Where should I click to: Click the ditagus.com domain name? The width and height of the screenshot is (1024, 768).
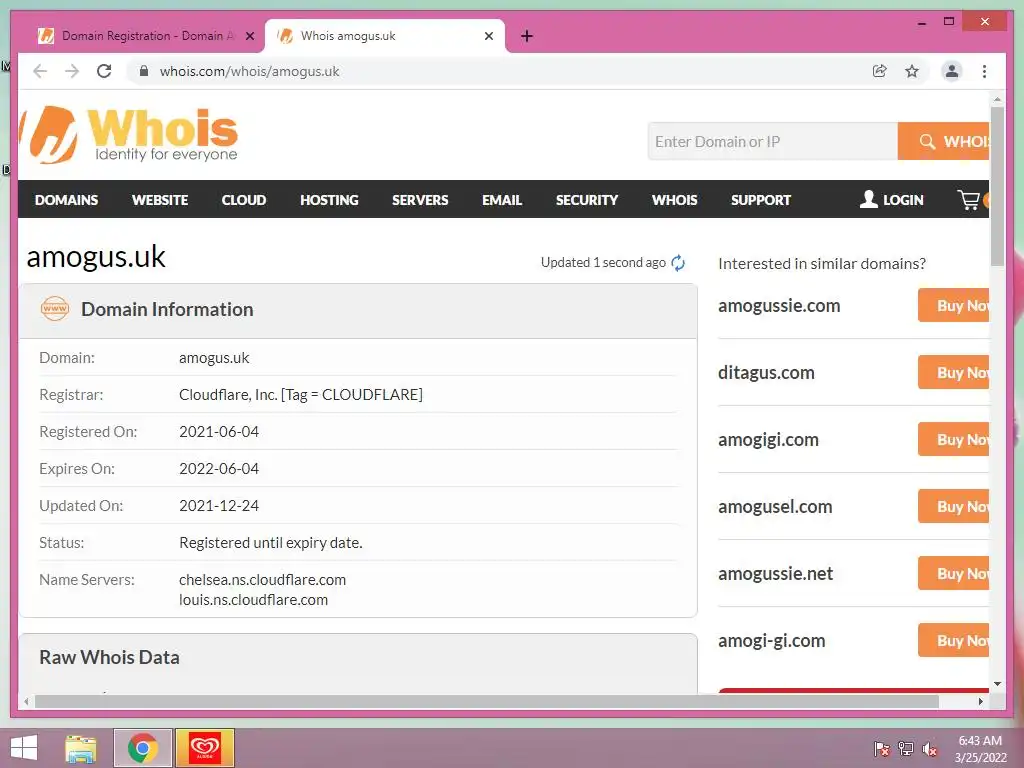point(766,373)
